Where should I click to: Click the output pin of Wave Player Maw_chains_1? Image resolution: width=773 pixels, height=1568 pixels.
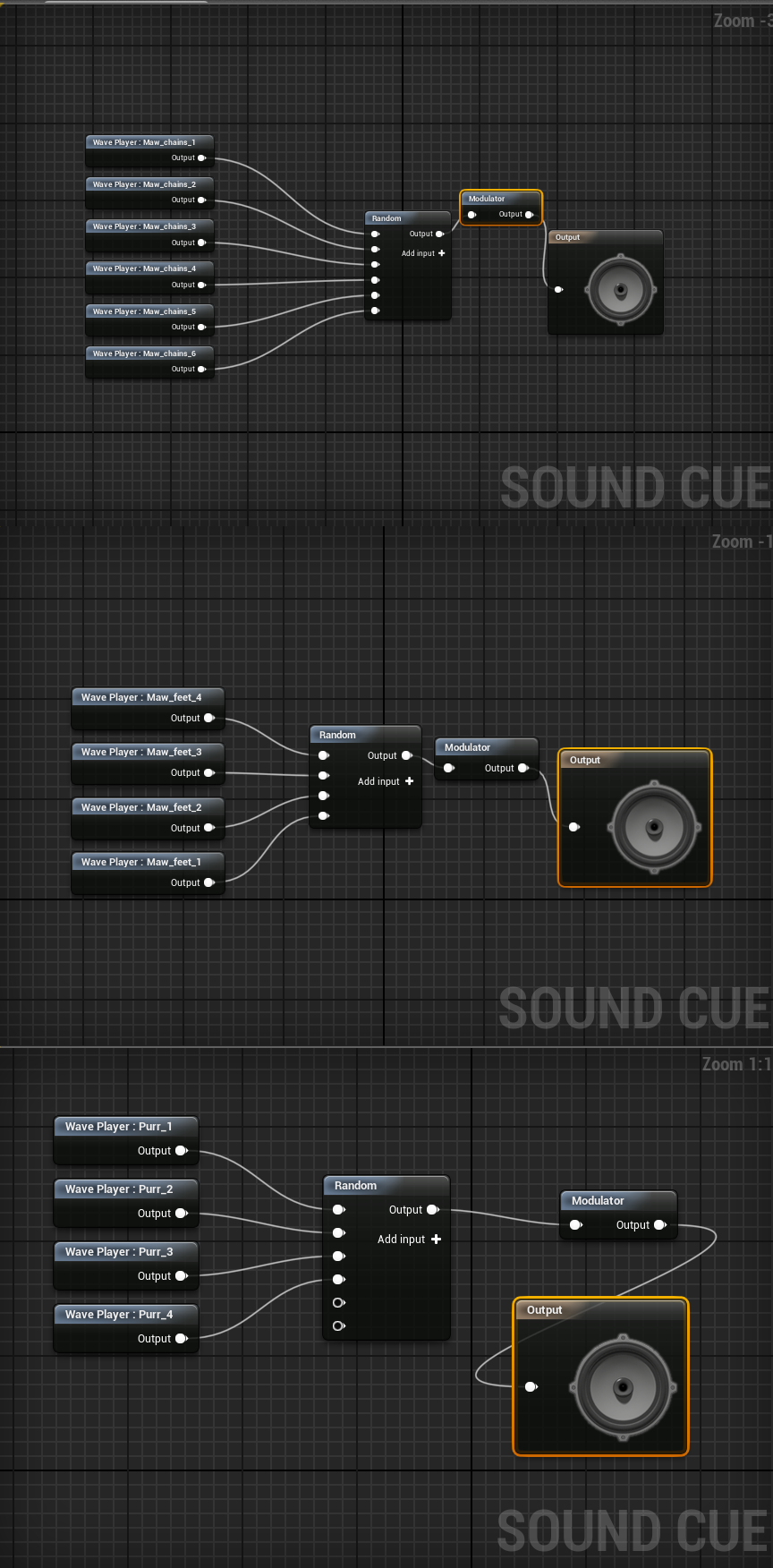point(201,158)
